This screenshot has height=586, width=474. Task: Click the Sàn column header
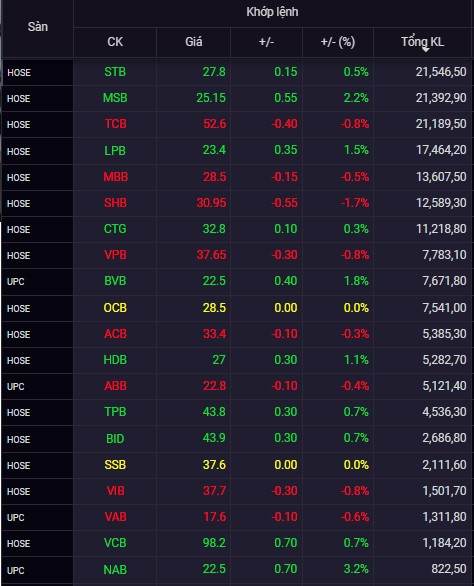tap(38, 27)
